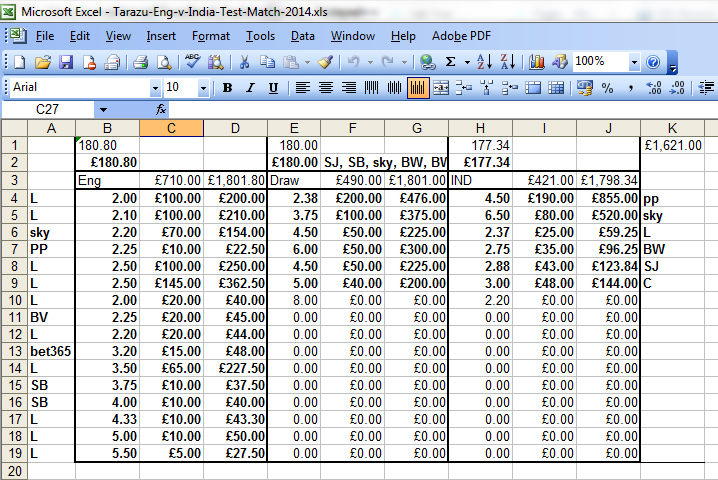Toggle Underline formatting
Image resolution: width=718 pixels, height=480 pixels.
coord(273,88)
